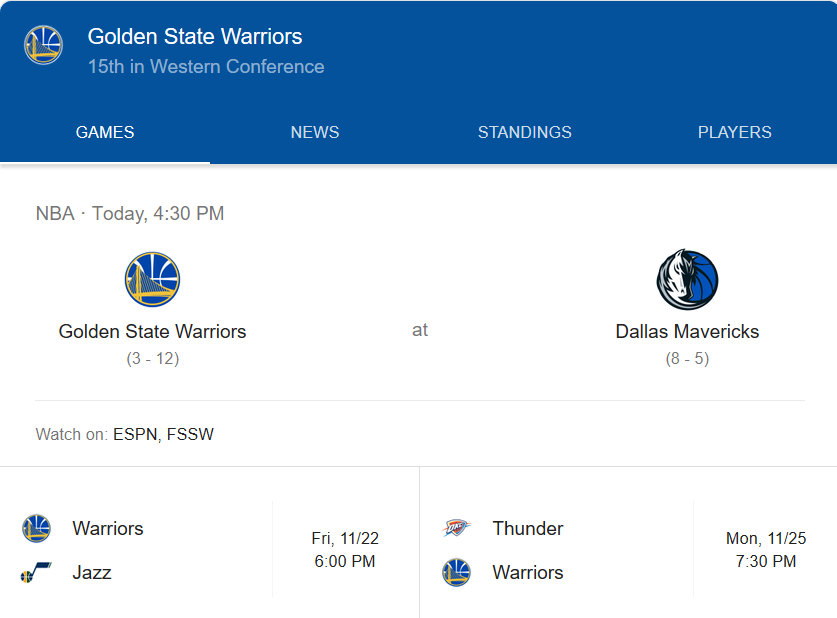Open the Mon 11/25 Thunder–Warriors game time
This screenshot has width=837, height=618.
(x=765, y=550)
